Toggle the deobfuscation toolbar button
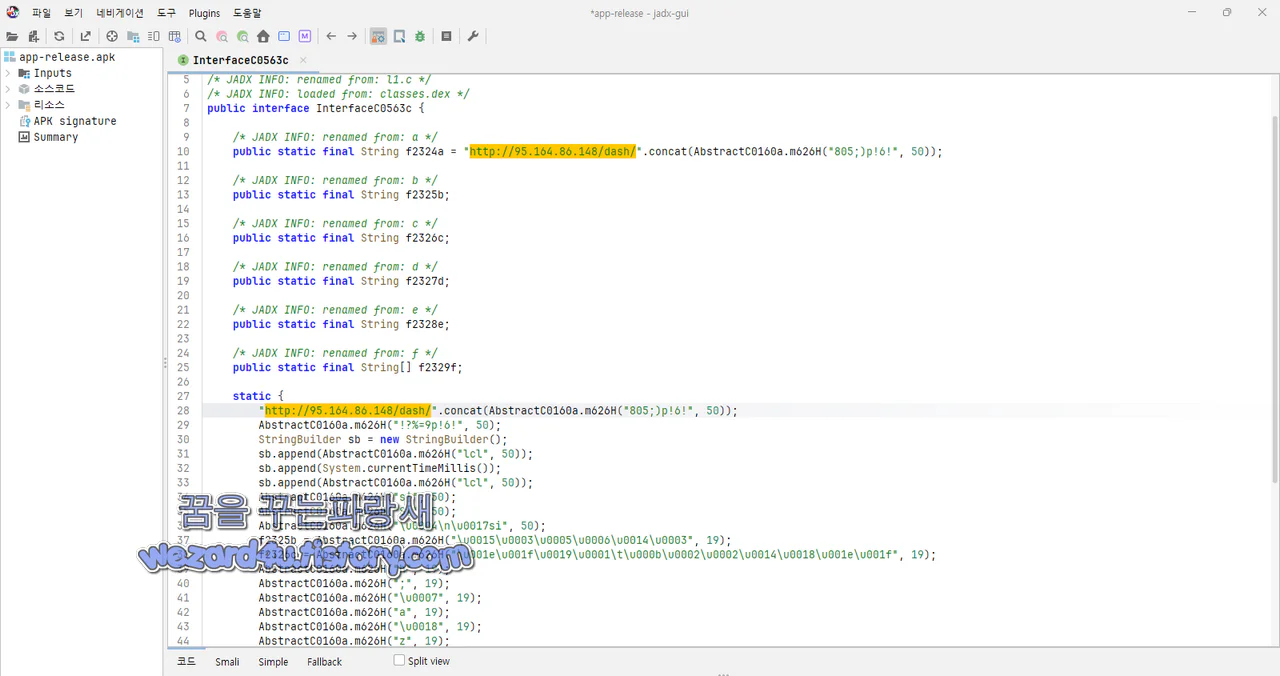1280x676 pixels. [378, 36]
